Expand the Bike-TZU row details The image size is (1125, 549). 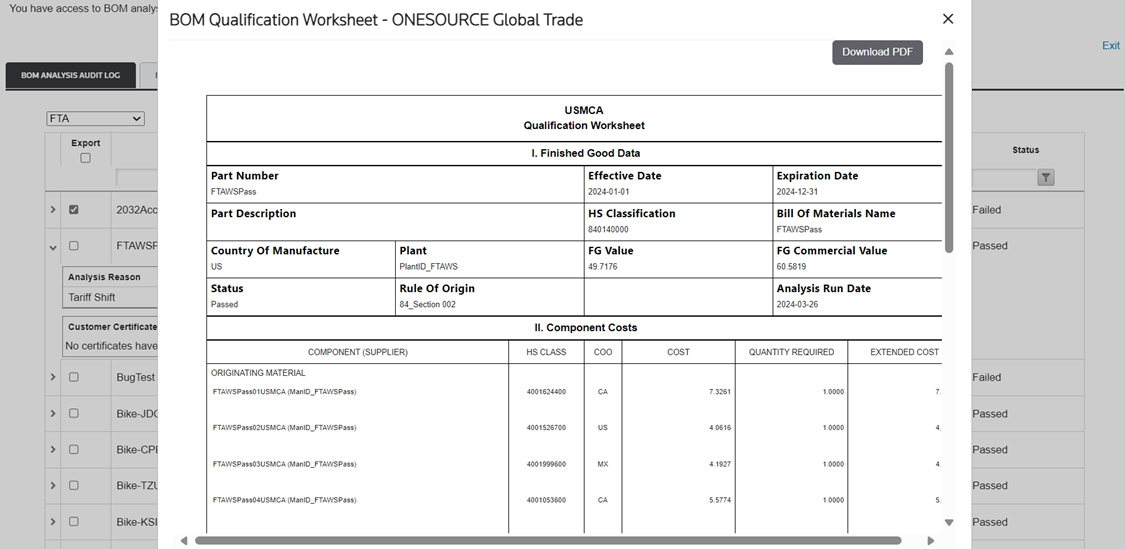[x=53, y=485]
